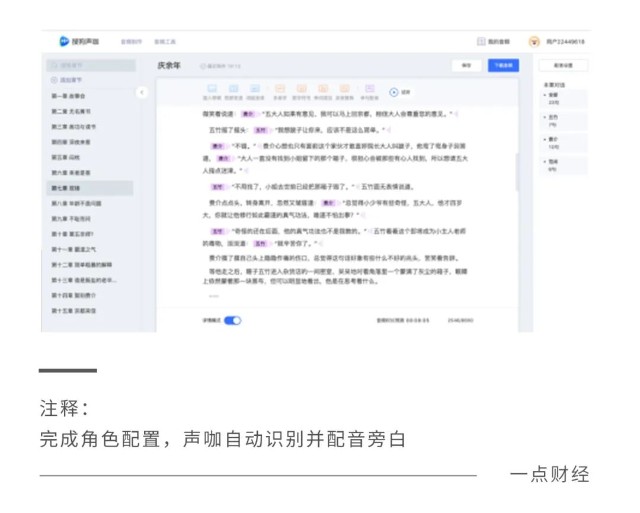The height and width of the screenshot is (513, 640).
Task: Click the chapter search field
Action: pos(90,65)
